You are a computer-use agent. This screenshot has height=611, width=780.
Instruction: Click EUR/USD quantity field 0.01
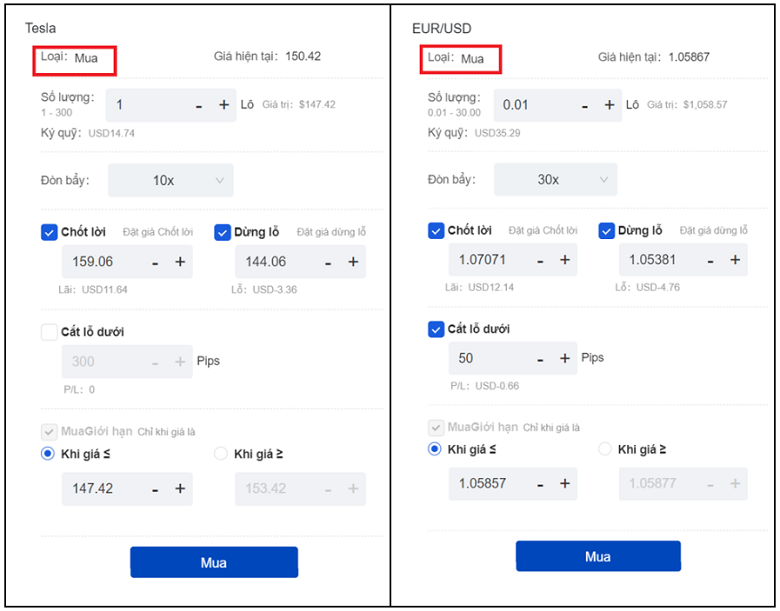tap(535, 105)
